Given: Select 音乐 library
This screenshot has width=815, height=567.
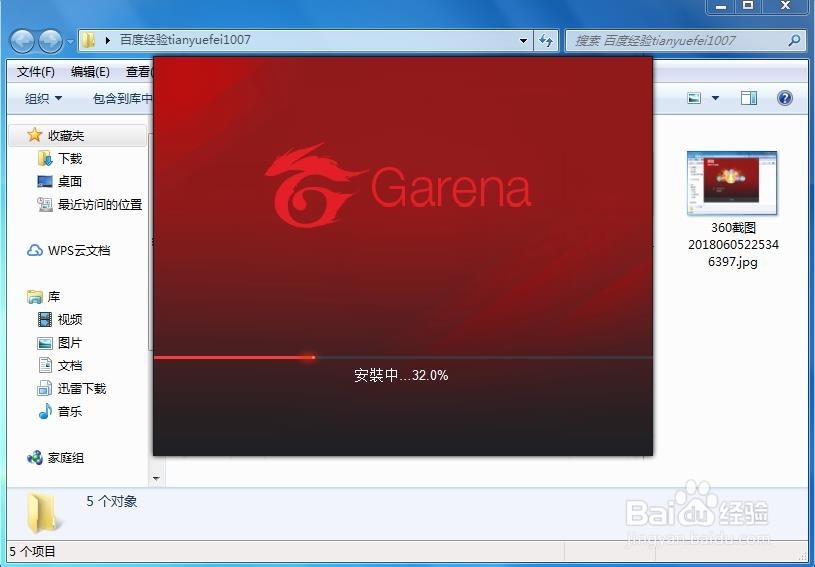Looking at the screenshot, I should pyautogui.click(x=70, y=412).
